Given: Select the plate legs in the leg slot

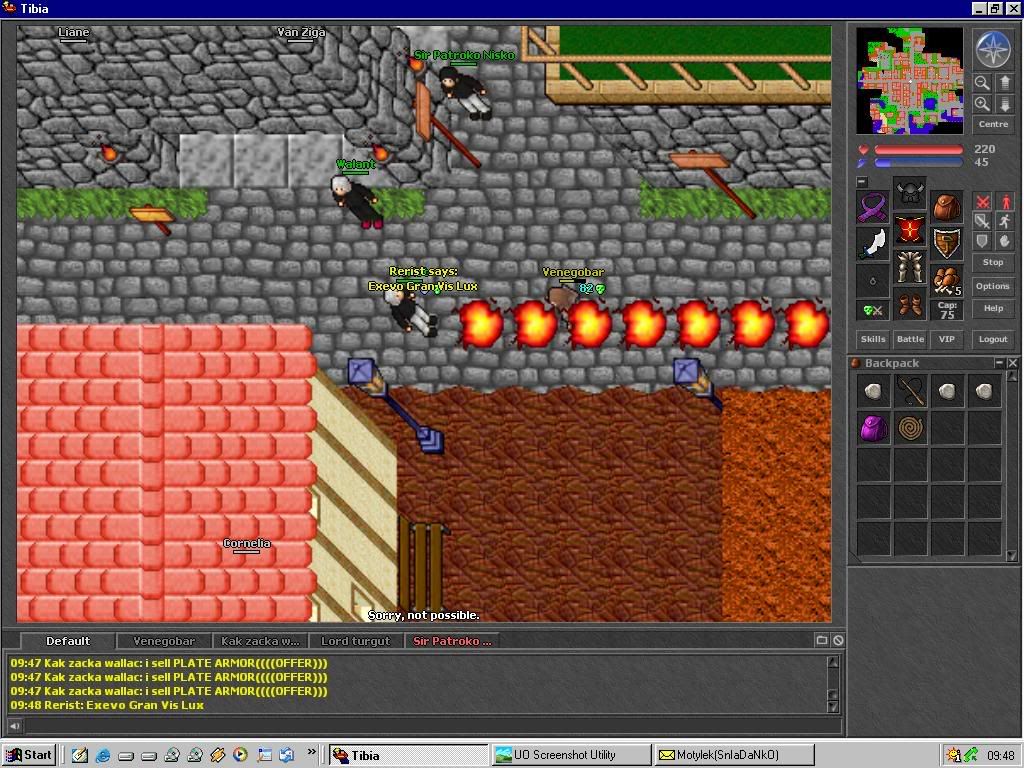Looking at the screenshot, I should [x=910, y=267].
